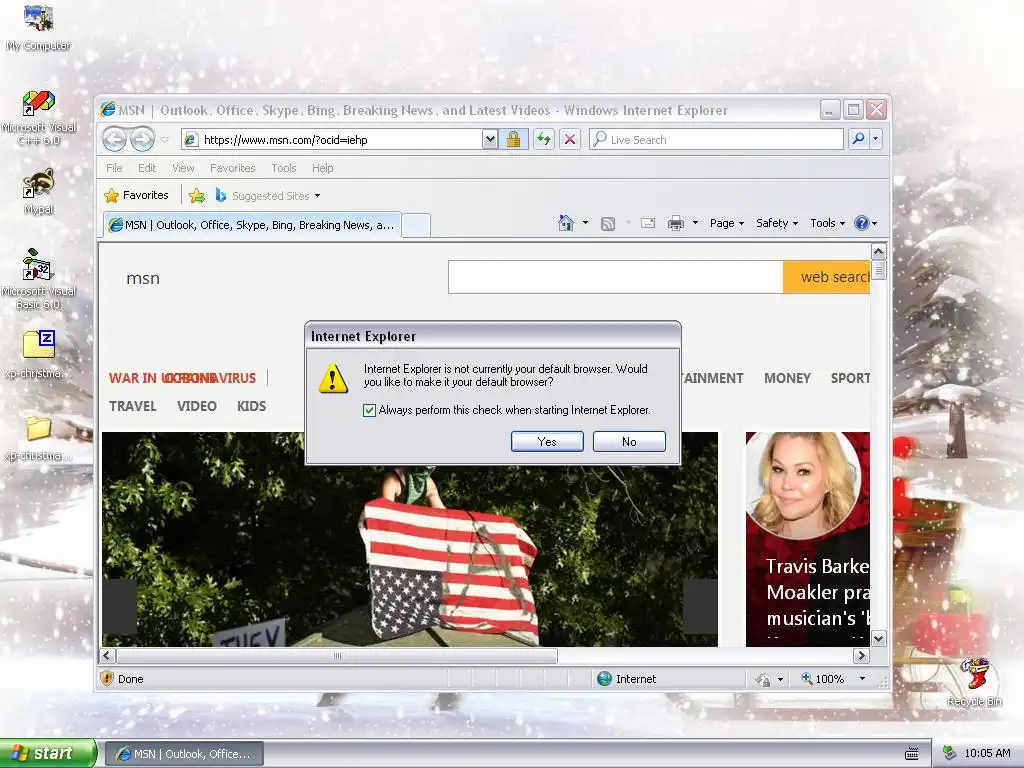Open a new blank tab
The height and width of the screenshot is (768, 1024).
click(x=416, y=225)
